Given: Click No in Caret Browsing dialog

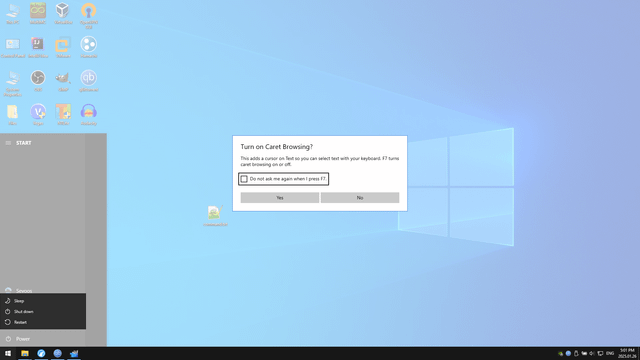Looking at the screenshot, I should pos(360,198).
